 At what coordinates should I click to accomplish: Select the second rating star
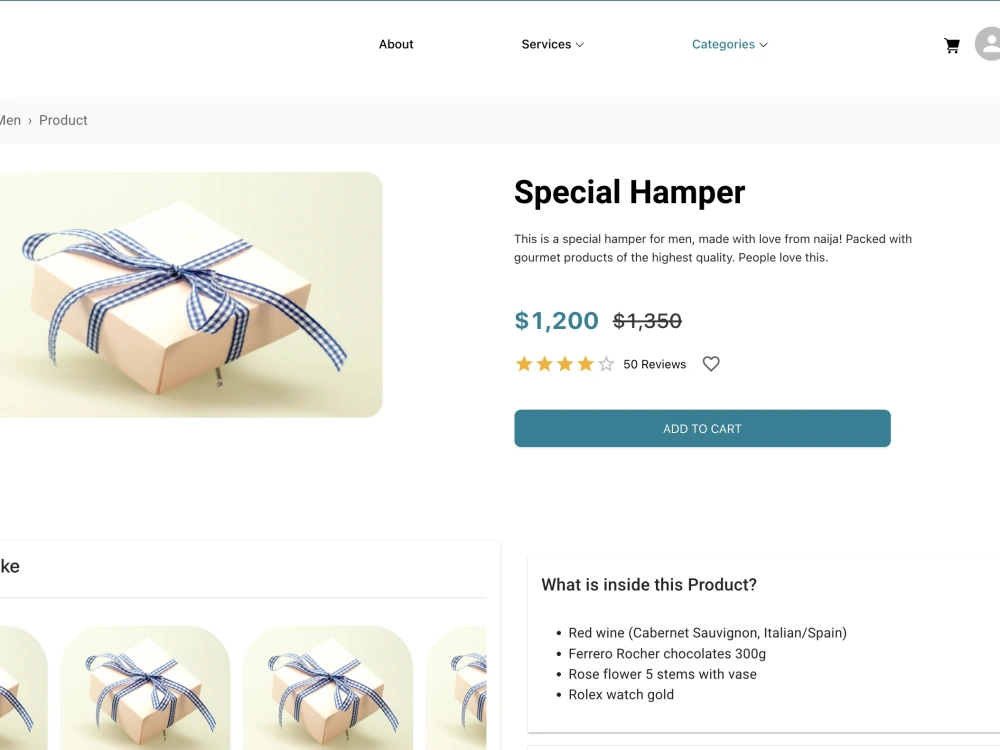point(544,364)
